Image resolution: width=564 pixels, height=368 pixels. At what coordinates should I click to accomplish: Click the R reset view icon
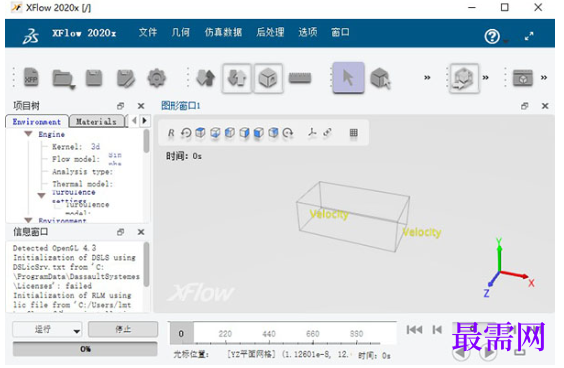pyautogui.click(x=171, y=133)
